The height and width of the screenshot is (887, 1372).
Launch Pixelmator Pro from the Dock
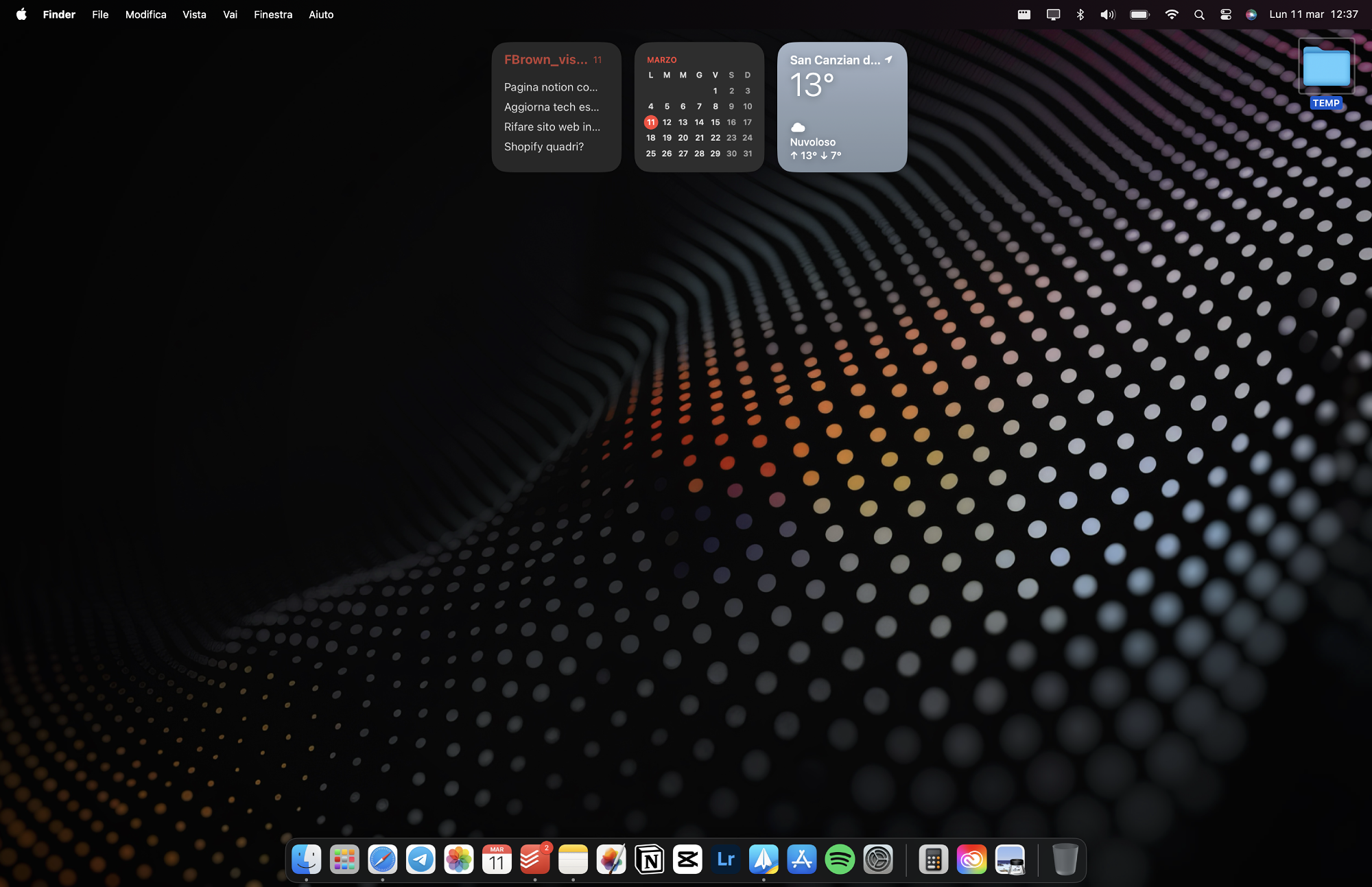pyautogui.click(x=611, y=859)
